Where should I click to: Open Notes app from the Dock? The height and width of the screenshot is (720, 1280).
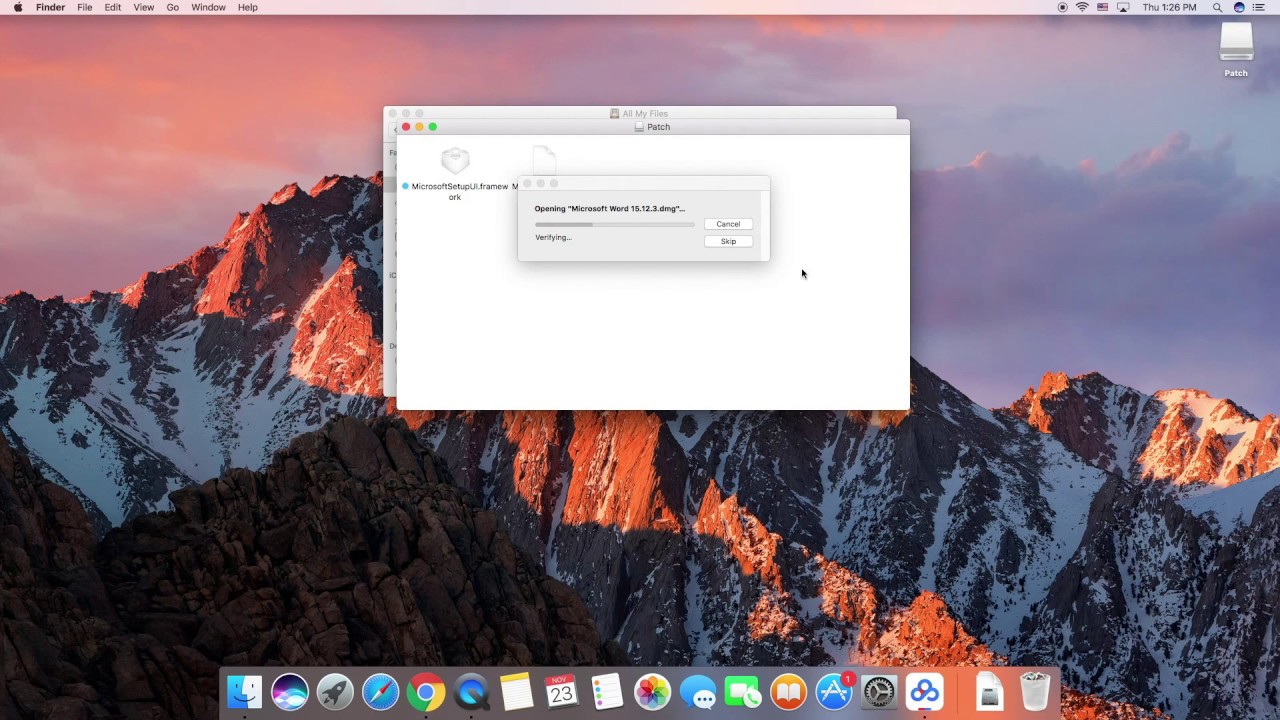(x=517, y=692)
